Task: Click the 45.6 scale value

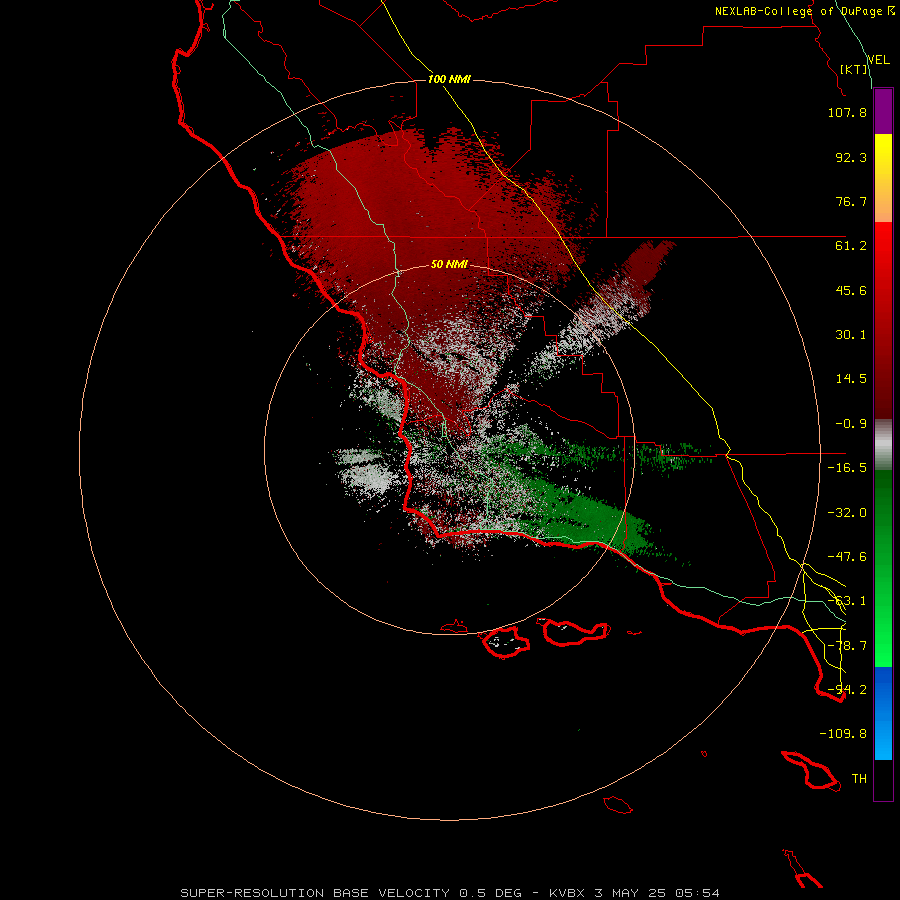Action: [851, 290]
